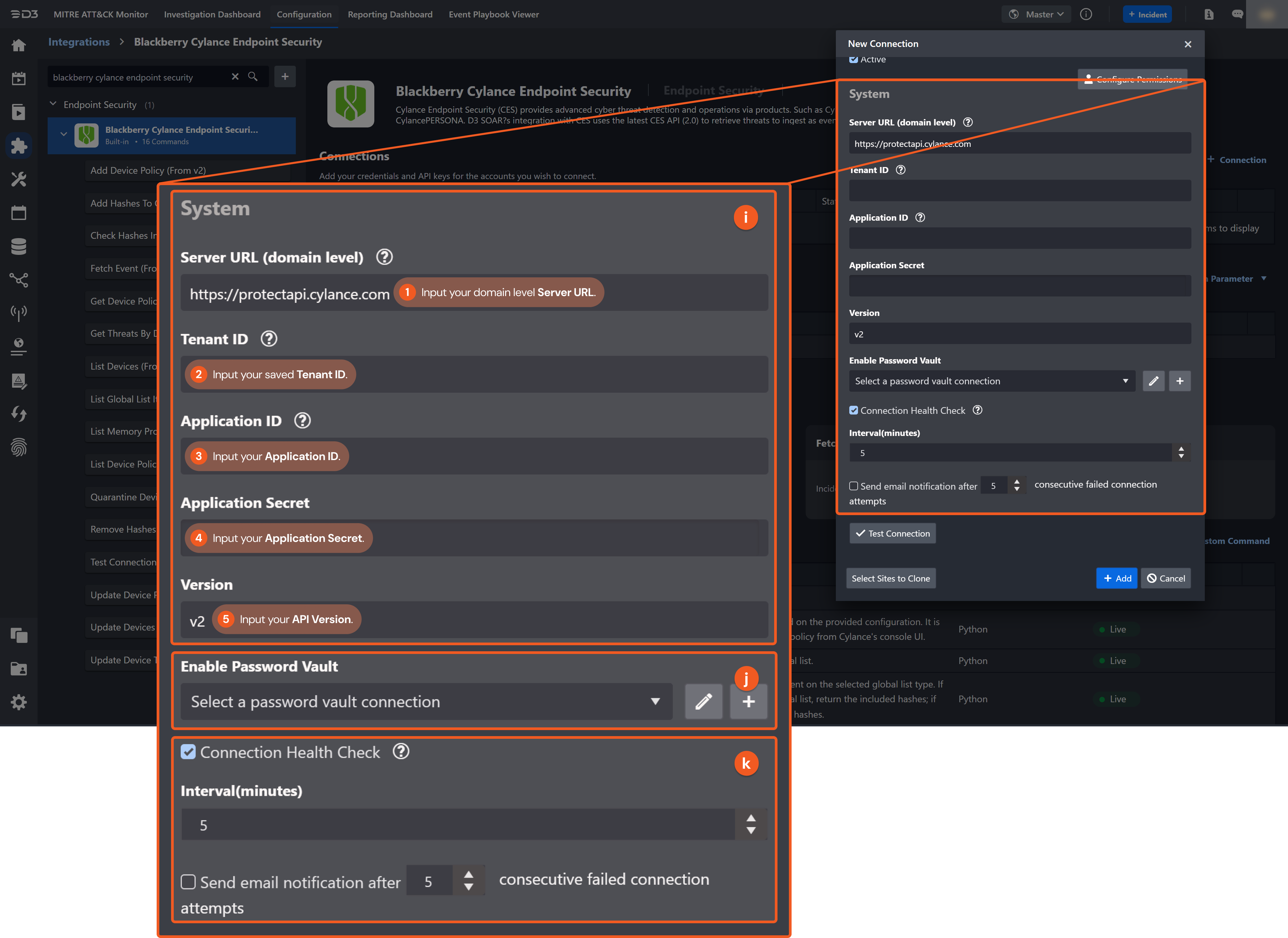Select the Integrations puzzle icon in the sidebar
The image size is (1288, 938).
pos(19,145)
